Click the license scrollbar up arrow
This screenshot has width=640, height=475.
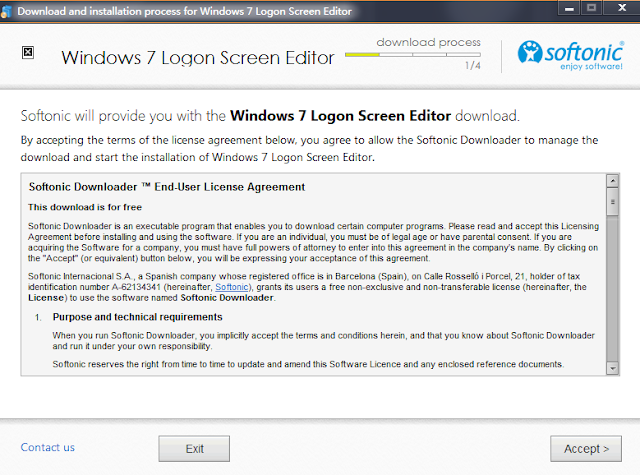point(613,180)
